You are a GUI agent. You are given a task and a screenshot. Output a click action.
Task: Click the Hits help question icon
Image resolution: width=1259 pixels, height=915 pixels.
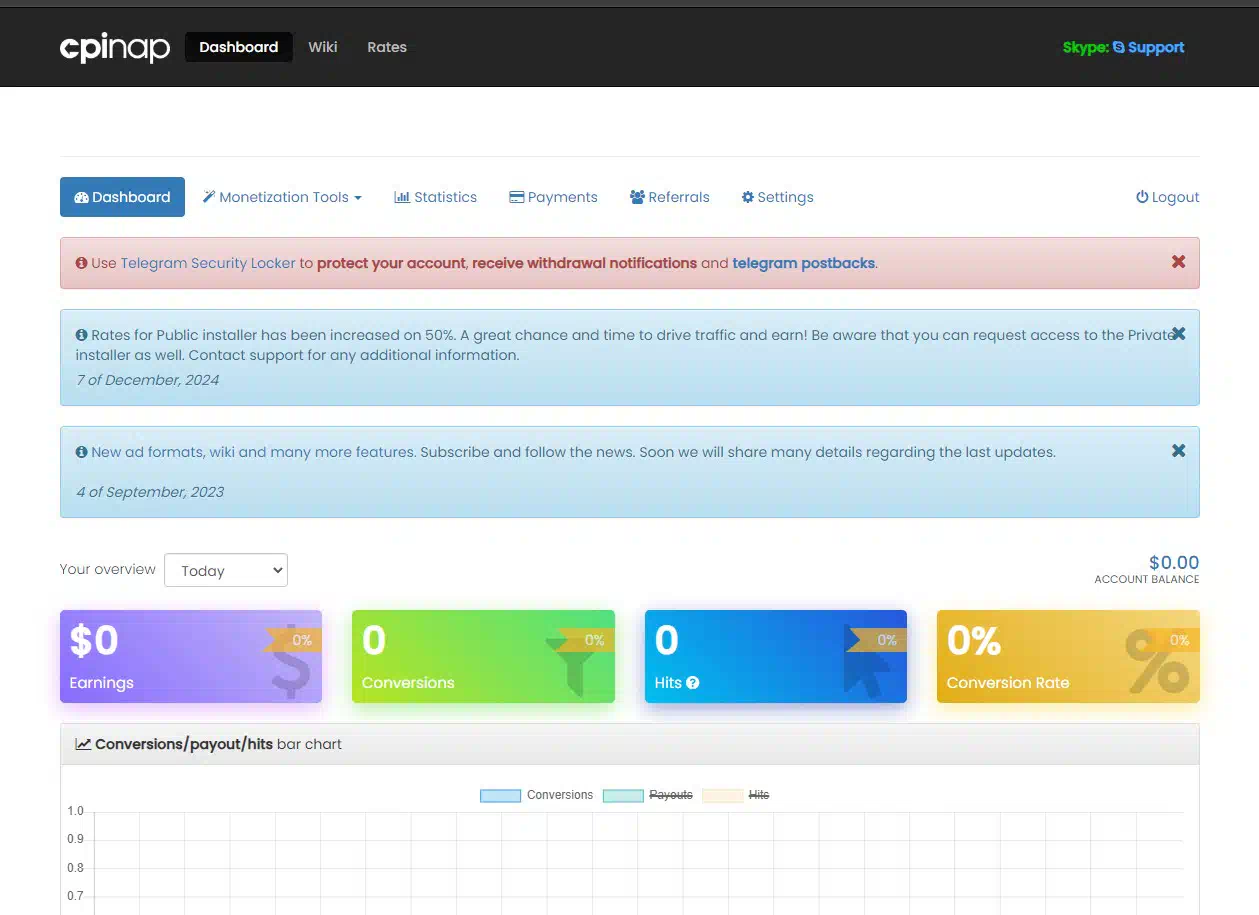tap(693, 683)
